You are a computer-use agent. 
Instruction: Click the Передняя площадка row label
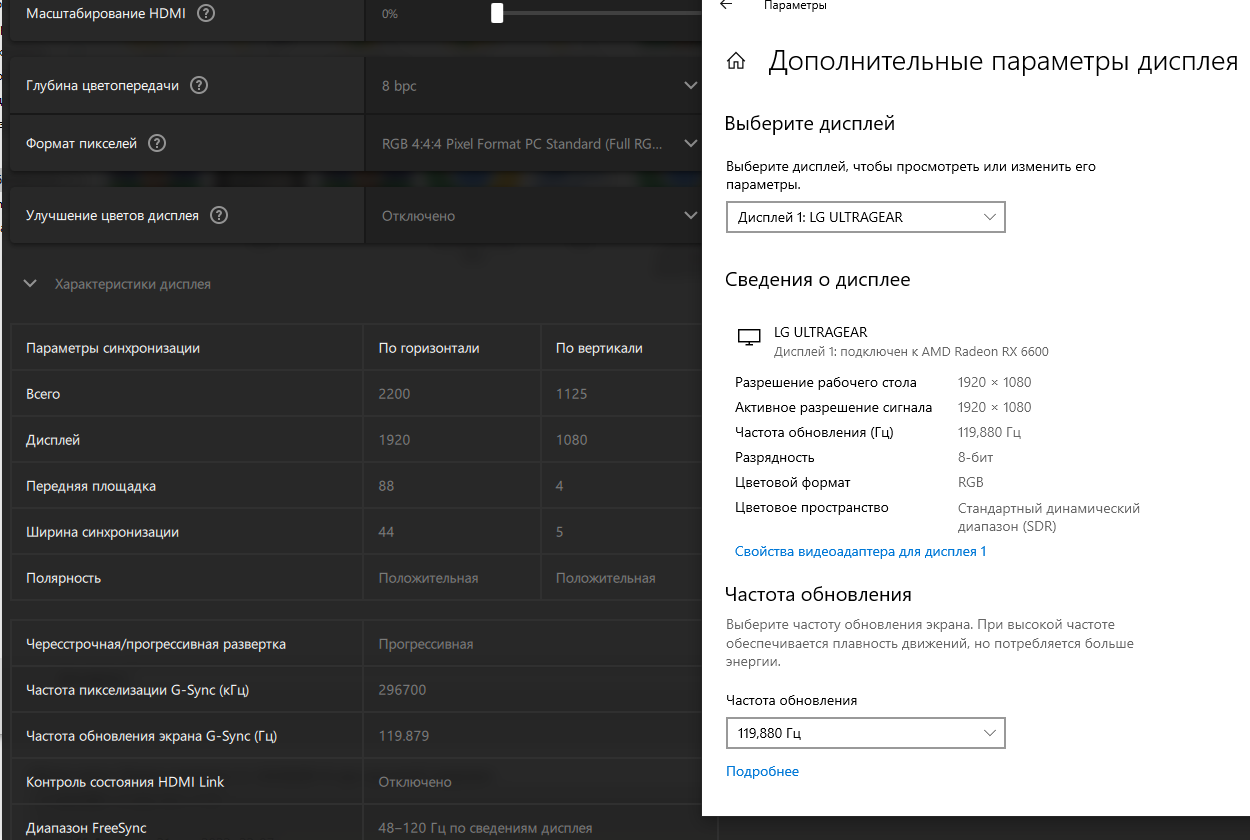click(x=91, y=486)
